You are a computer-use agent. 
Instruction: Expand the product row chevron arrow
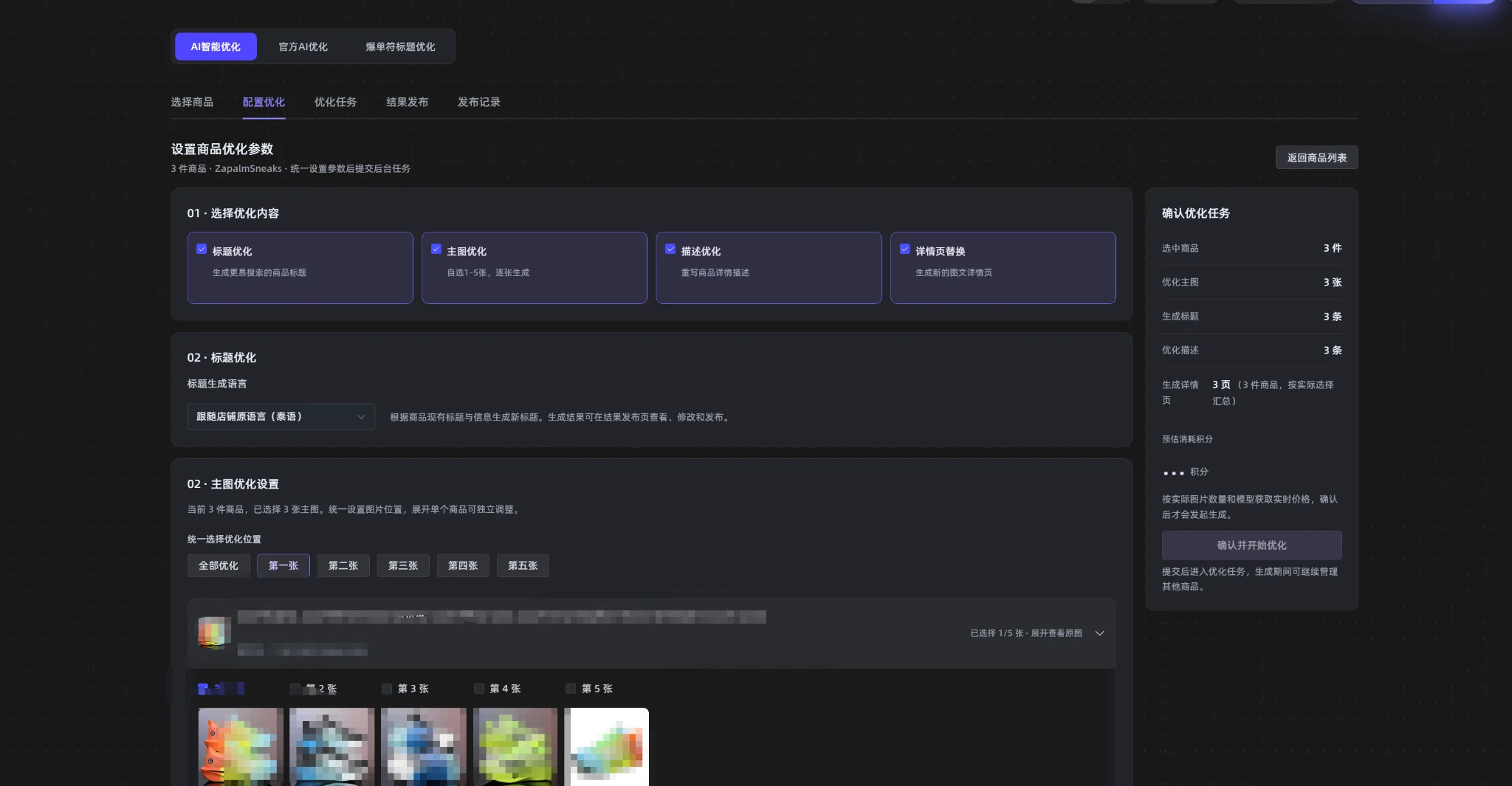pyautogui.click(x=1100, y=633)
